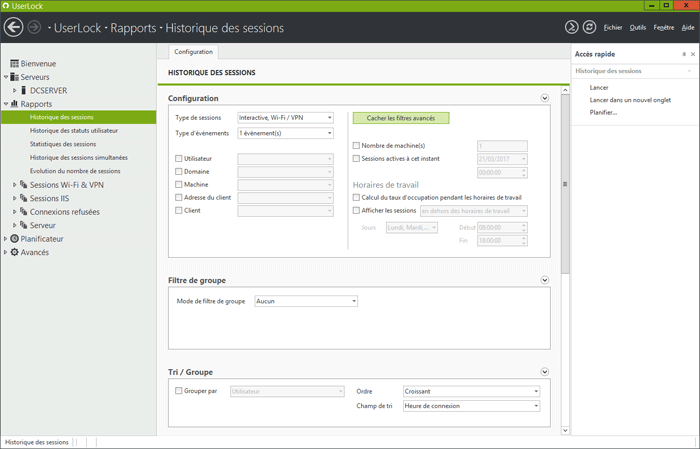Click the Serveurs icon in tree
The image size is (700, 449).
14,77
